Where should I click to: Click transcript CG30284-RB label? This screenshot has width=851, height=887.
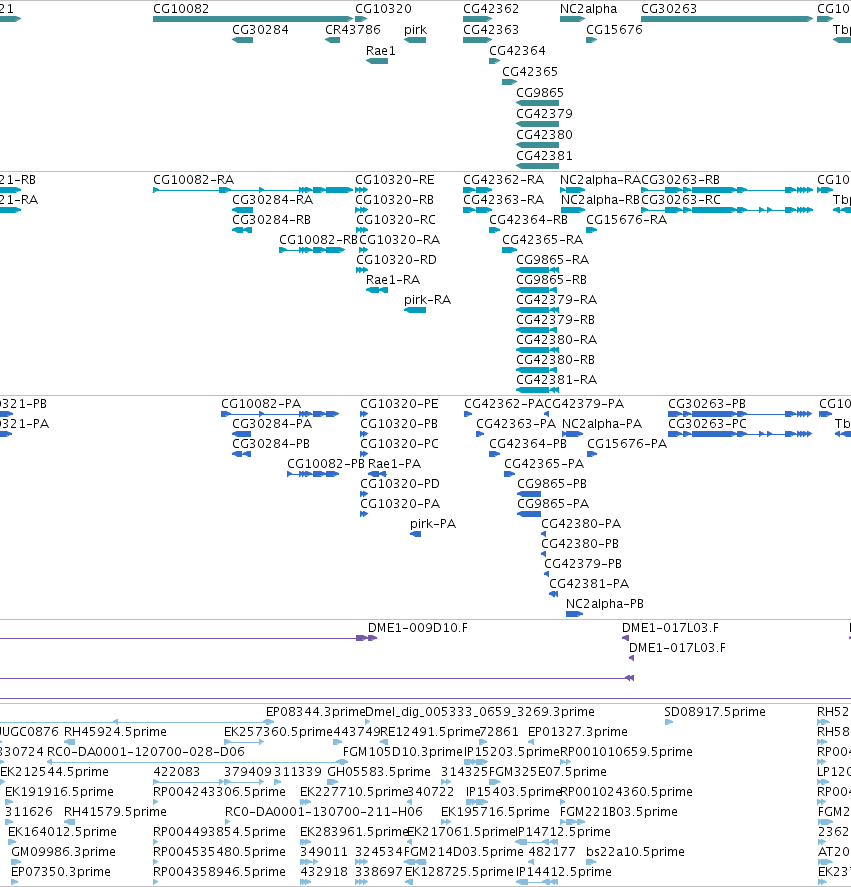tap(272, 219)
